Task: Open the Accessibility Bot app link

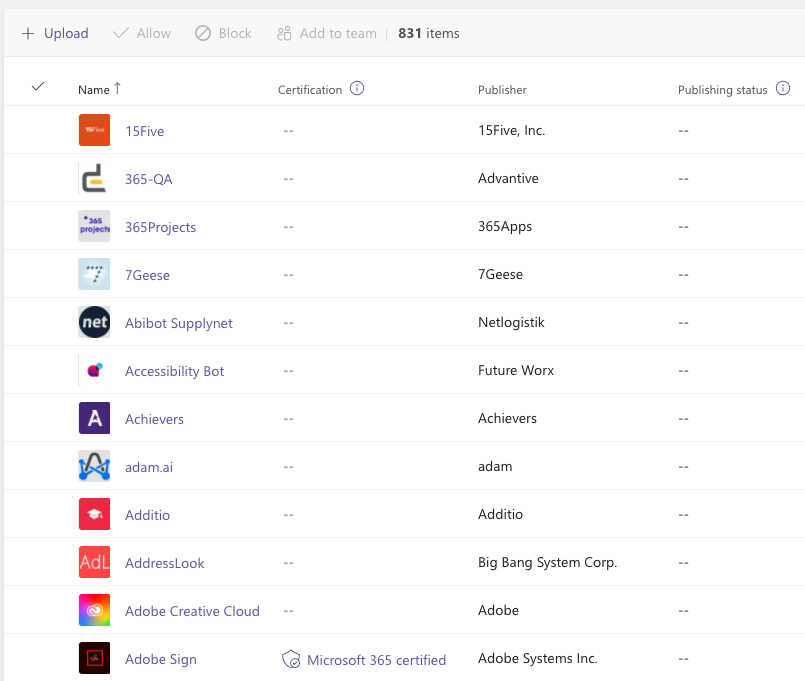Action: click(174, 371)
